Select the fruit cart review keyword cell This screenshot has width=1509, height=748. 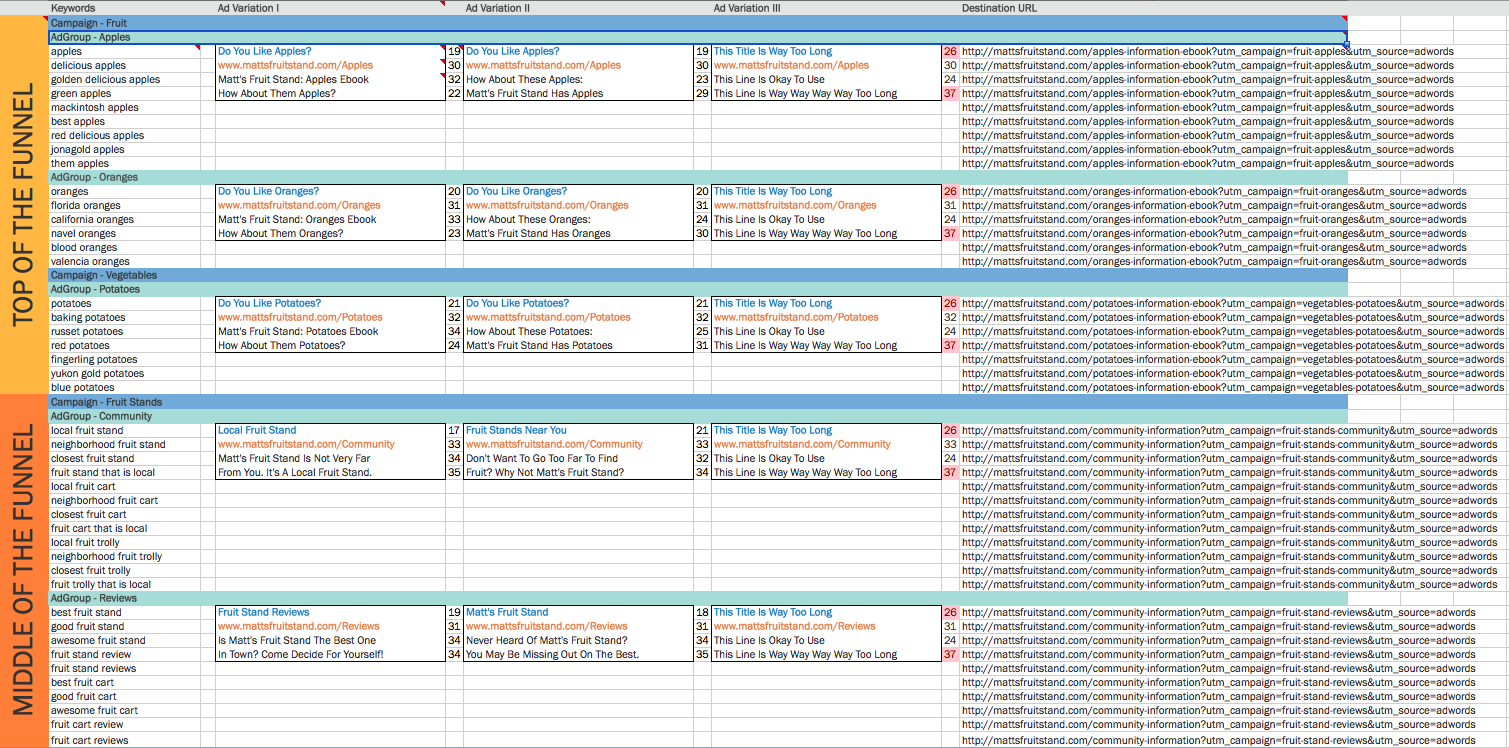click(124, 724)
